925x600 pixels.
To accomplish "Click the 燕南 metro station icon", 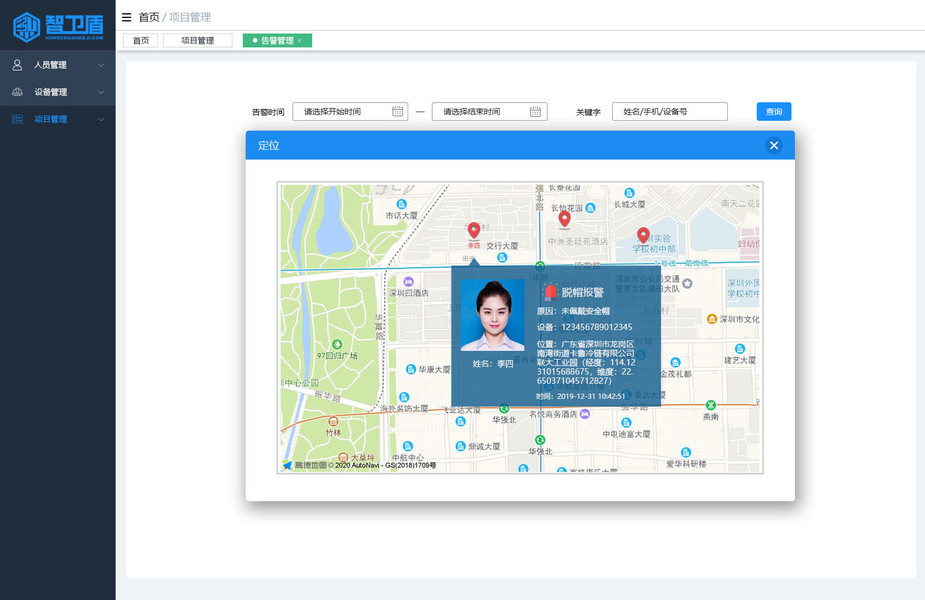I will coord(711,405).
